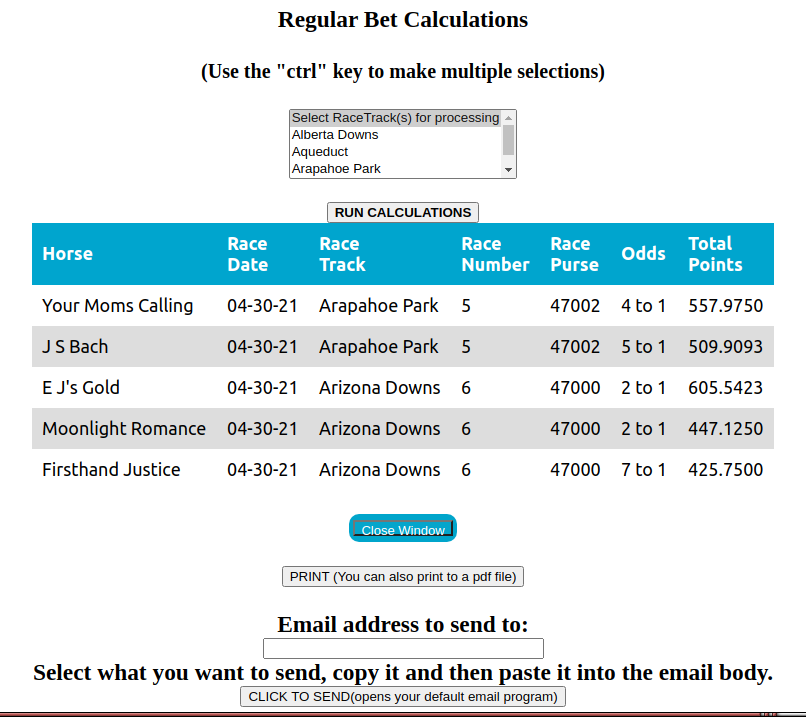Focus the email address input field
Image resolution: width=806 pixels, height=717 pixels.
coord(403,648)
